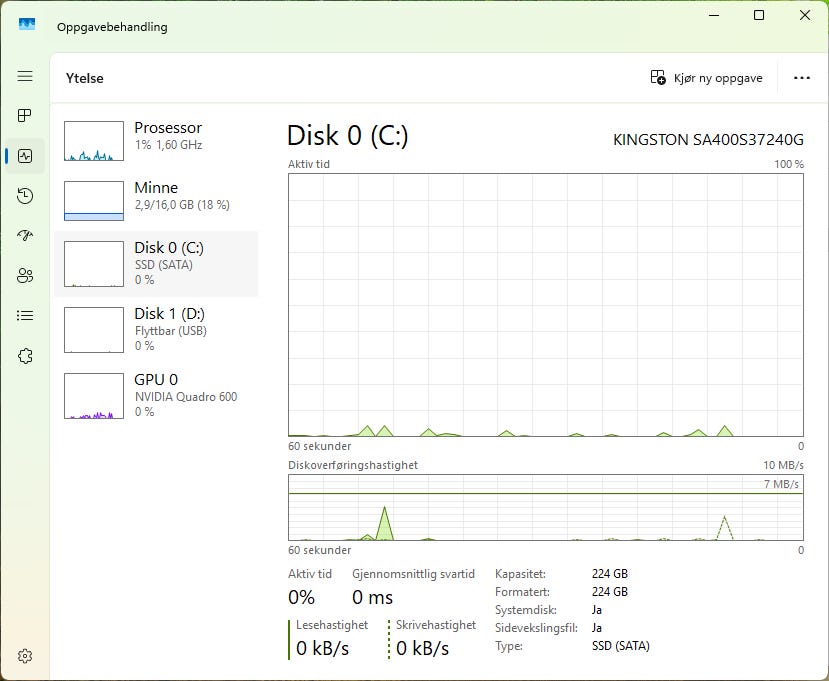Click 'NVIDIA Quadro 600' GPU text
The image size is (829, 681).
click(186, 397)
